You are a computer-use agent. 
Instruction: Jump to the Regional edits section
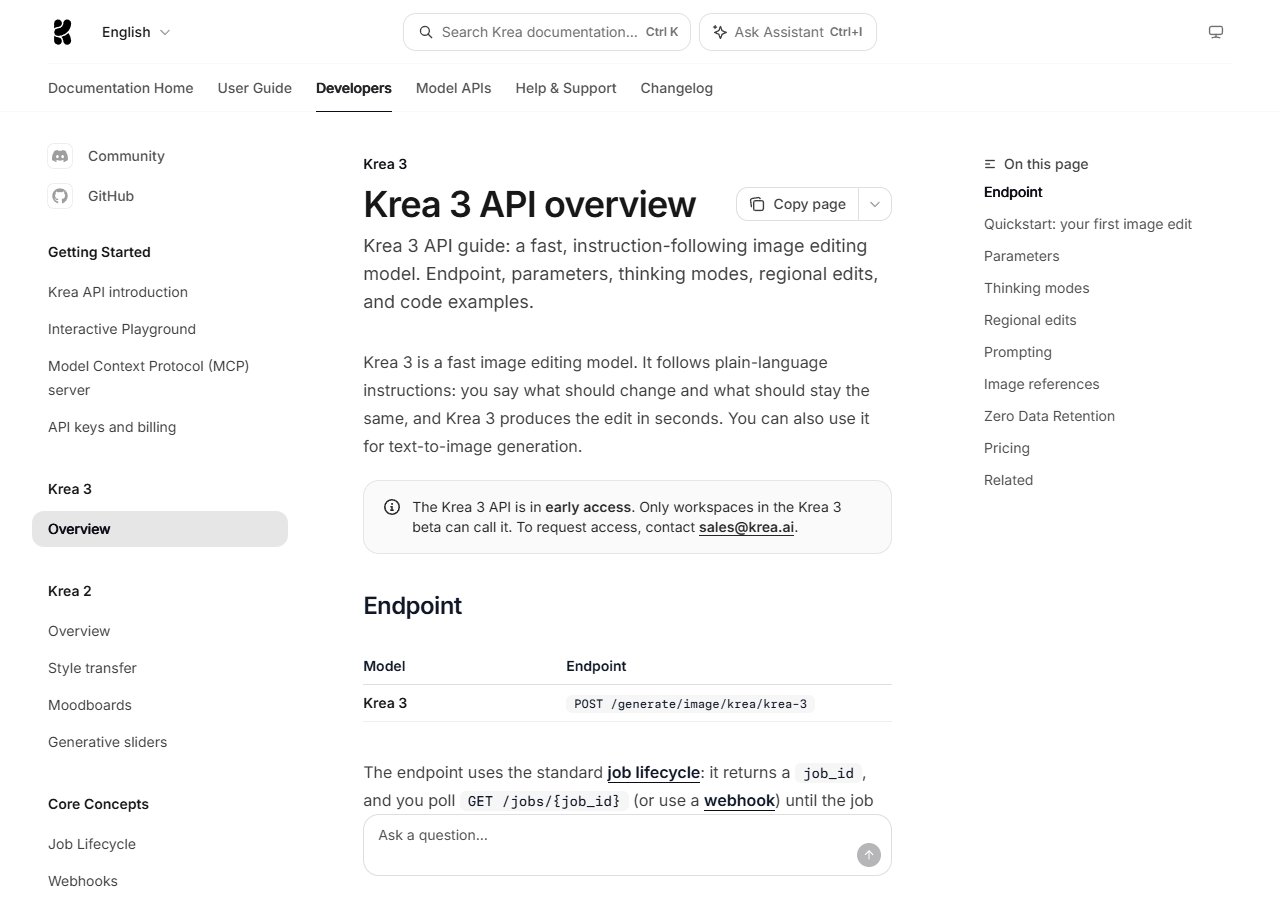pyautogui.click(x=1030, y=320)
